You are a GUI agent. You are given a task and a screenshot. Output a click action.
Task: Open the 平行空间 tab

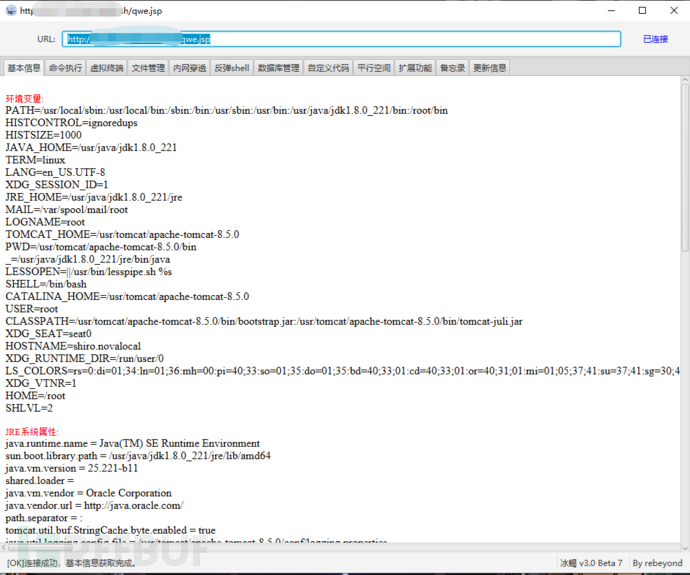tap(374, 68)
